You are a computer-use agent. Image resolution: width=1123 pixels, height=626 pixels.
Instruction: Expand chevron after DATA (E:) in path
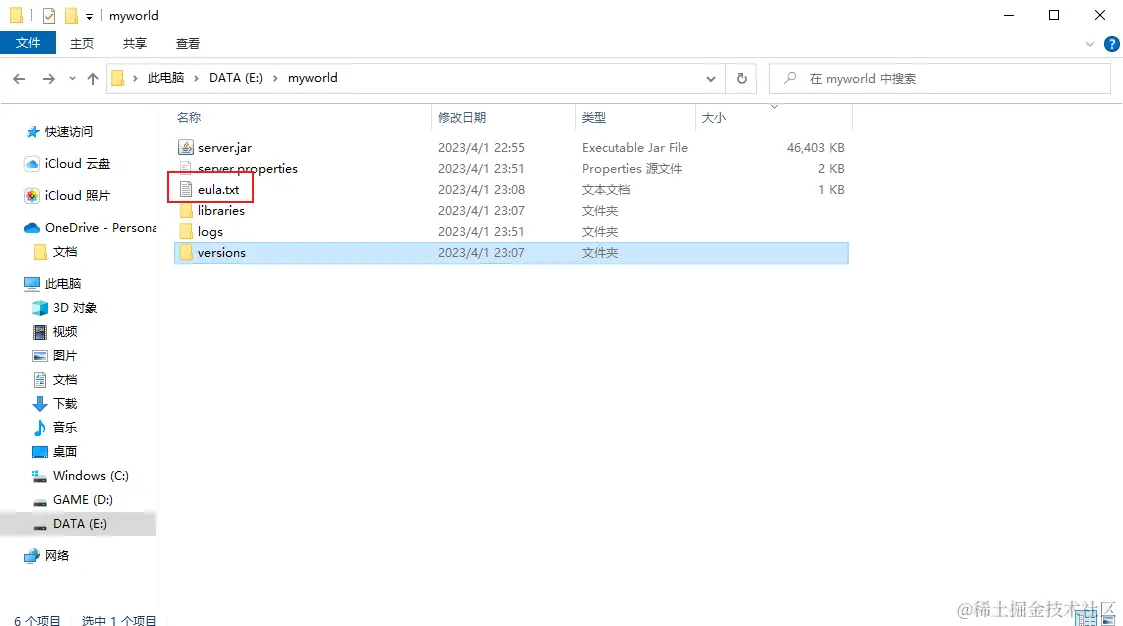275,79
